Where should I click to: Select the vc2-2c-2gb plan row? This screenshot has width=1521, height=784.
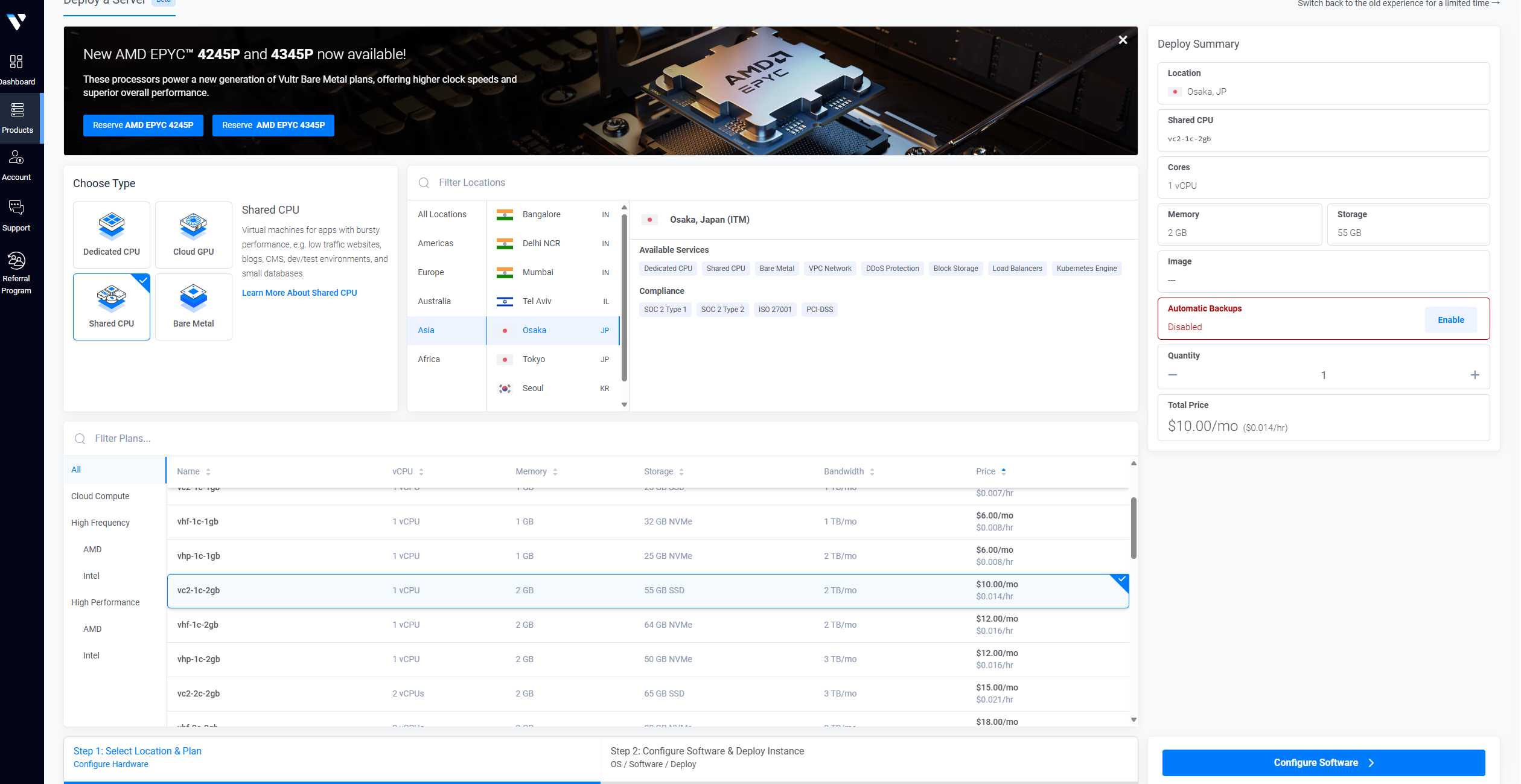648,694
